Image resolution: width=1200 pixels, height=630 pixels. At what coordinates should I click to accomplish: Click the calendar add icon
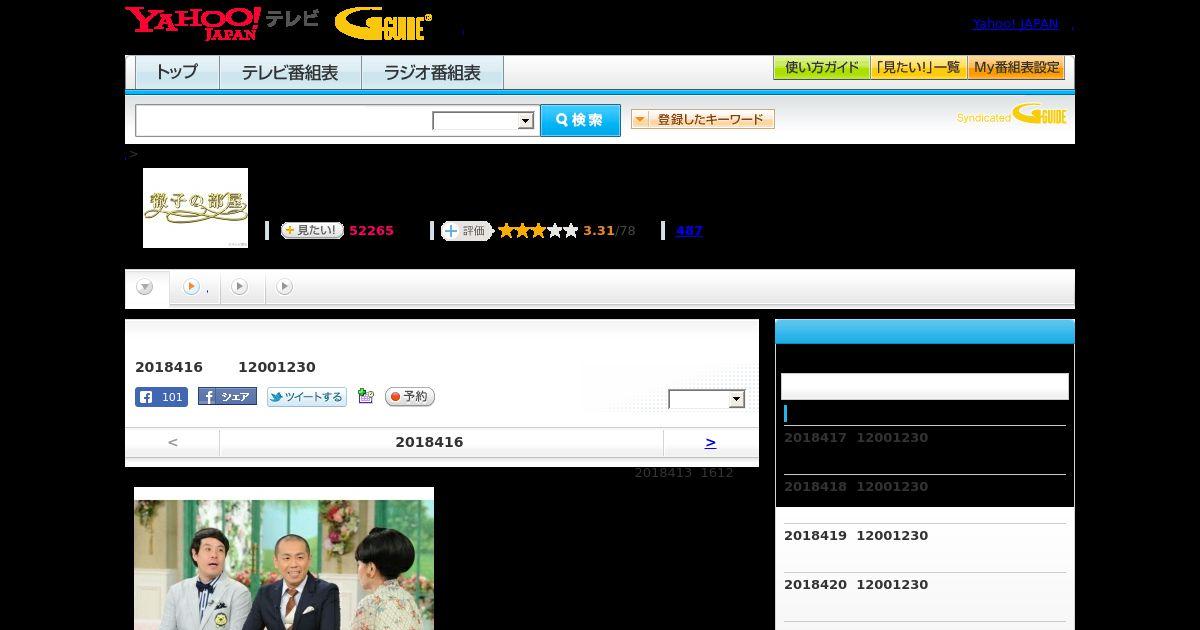click(x=366, y=397)
